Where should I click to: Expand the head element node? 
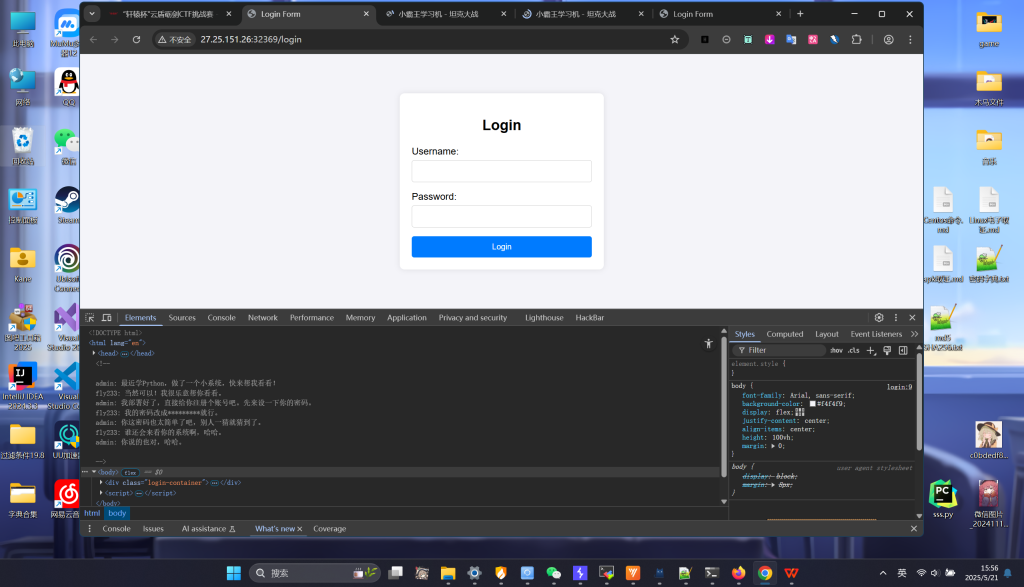(x=94, y=353)
